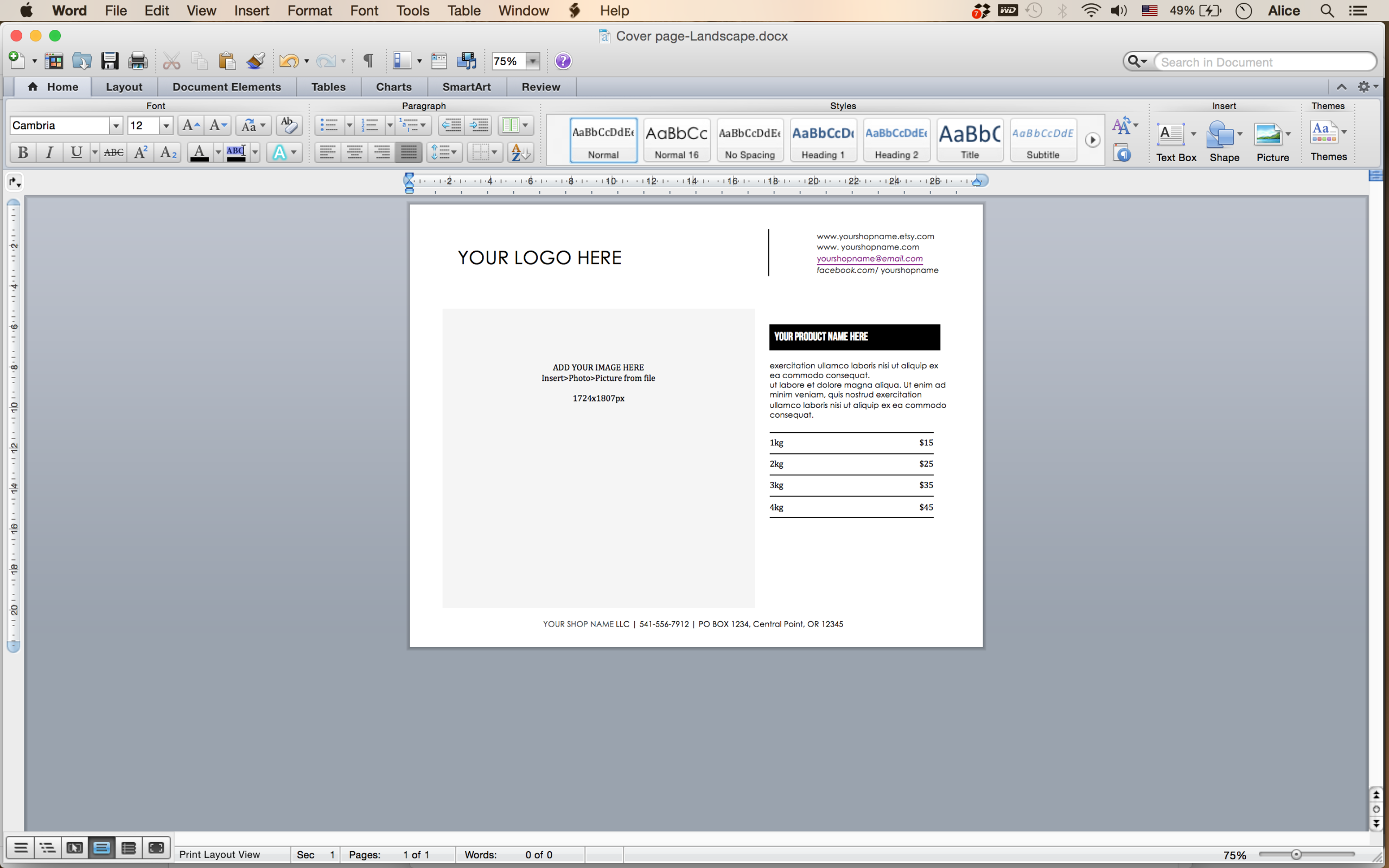This screenshot has width=1389, height=868.
Task: Toggle Bold formatting
Action: coord(23,152)
